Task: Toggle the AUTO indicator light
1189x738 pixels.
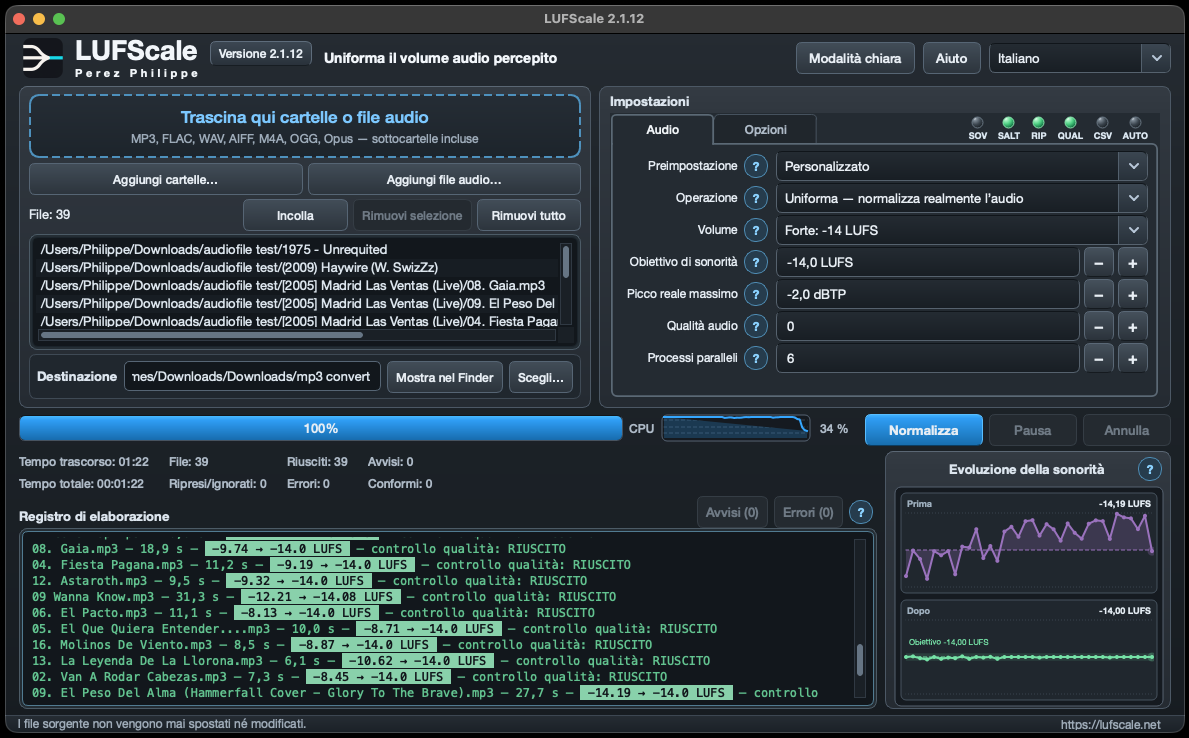Action: click(x=1135, y=123)
